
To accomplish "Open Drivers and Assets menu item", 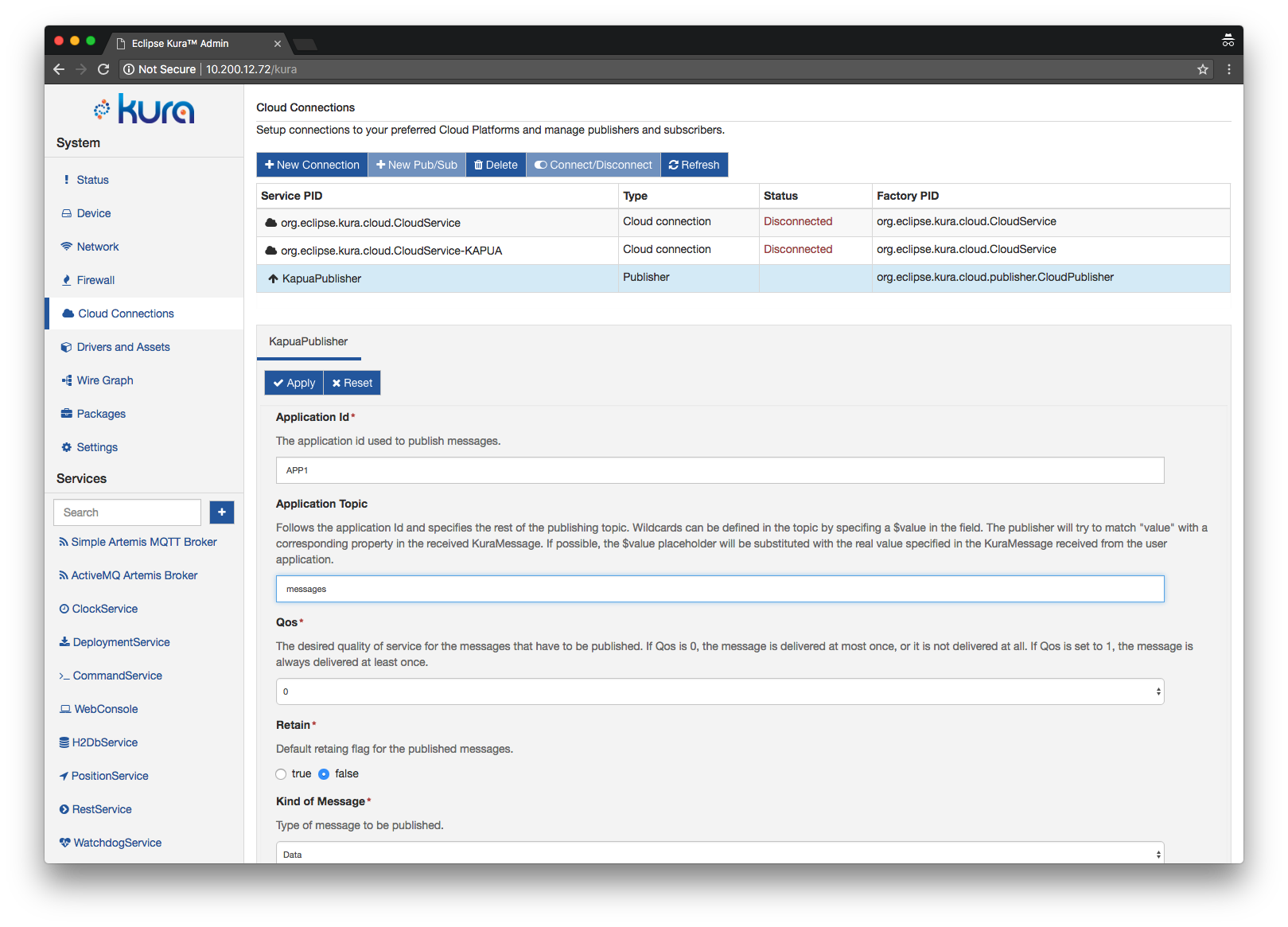I will (123, 347).
